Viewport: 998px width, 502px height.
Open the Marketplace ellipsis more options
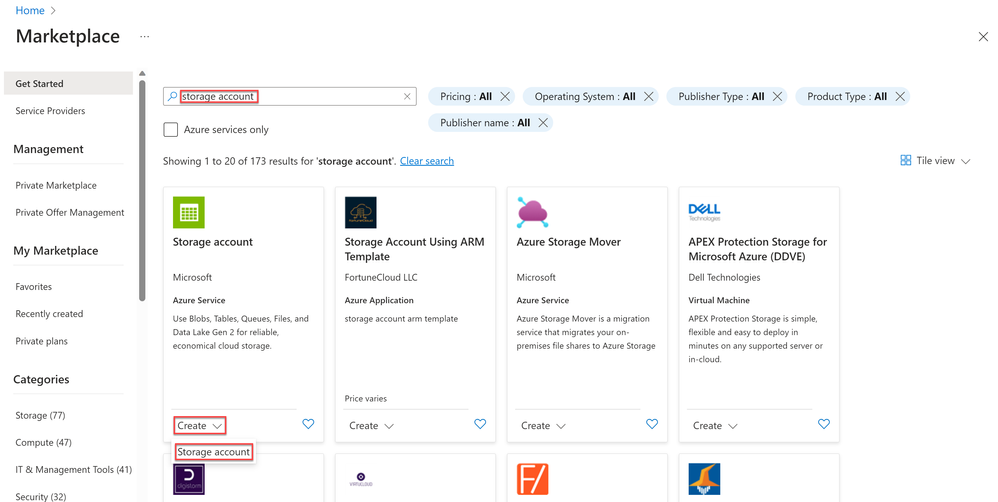click(144, 37)
